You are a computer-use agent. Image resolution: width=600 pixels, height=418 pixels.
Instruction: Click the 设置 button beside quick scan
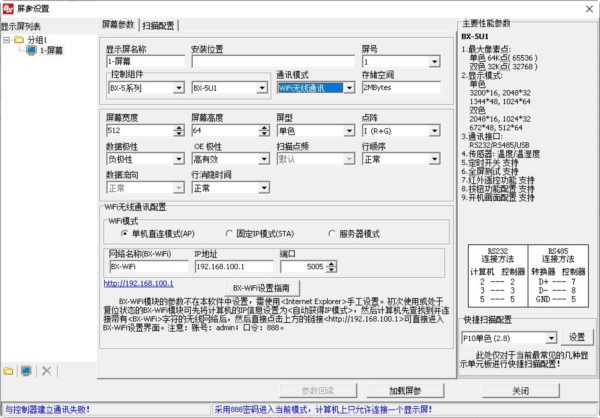[577, 338]
